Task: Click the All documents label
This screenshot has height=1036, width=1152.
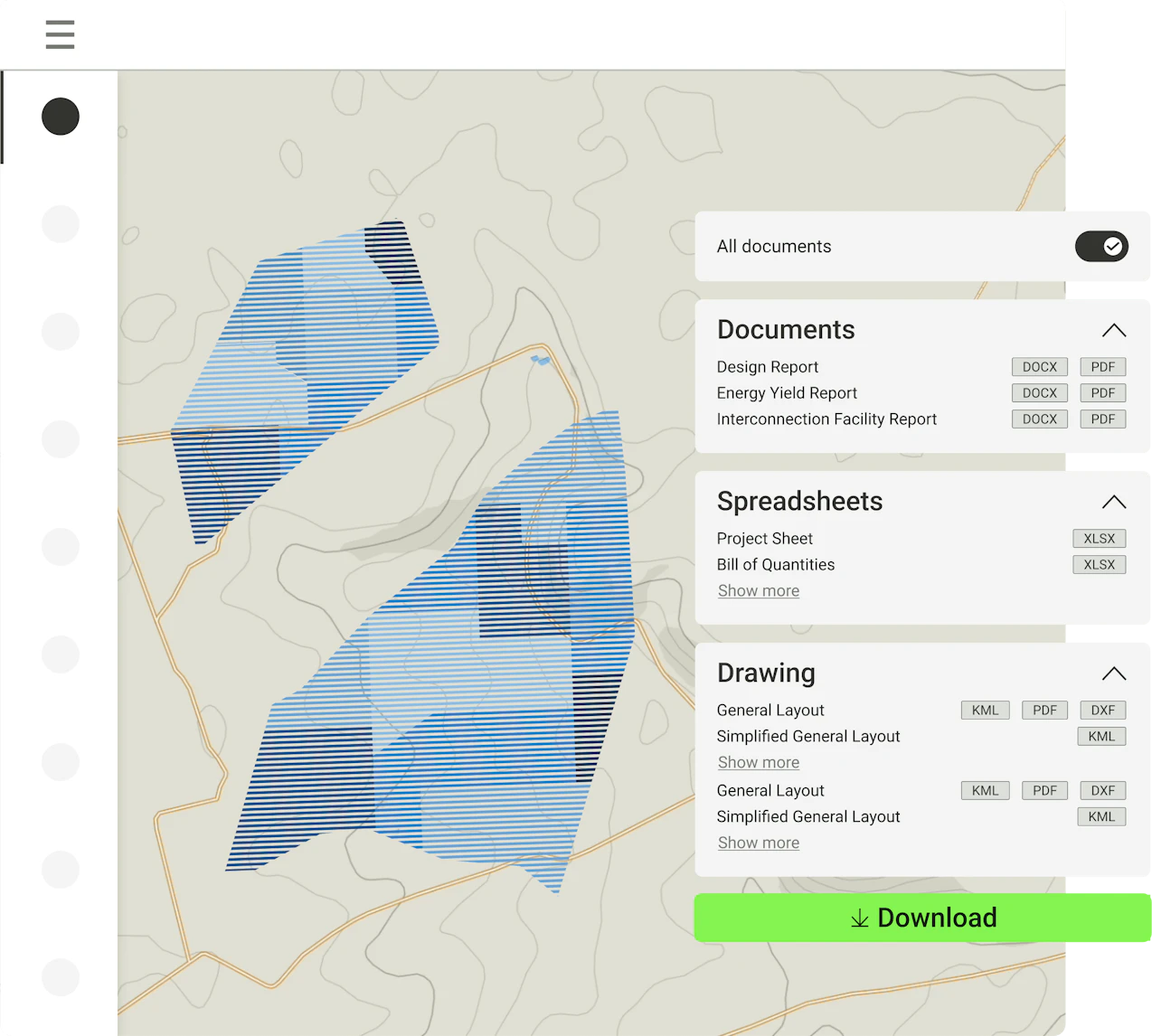Action: pyautogui.click(x=774, y=247)
